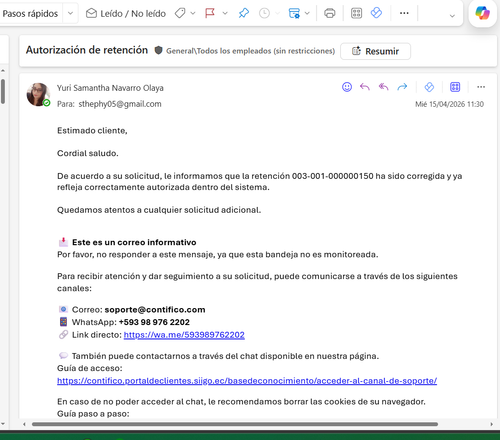Click the Autorización de retención subject
Image resolution: width=500 pixels, height=440 pixels.
click(87, 50)
